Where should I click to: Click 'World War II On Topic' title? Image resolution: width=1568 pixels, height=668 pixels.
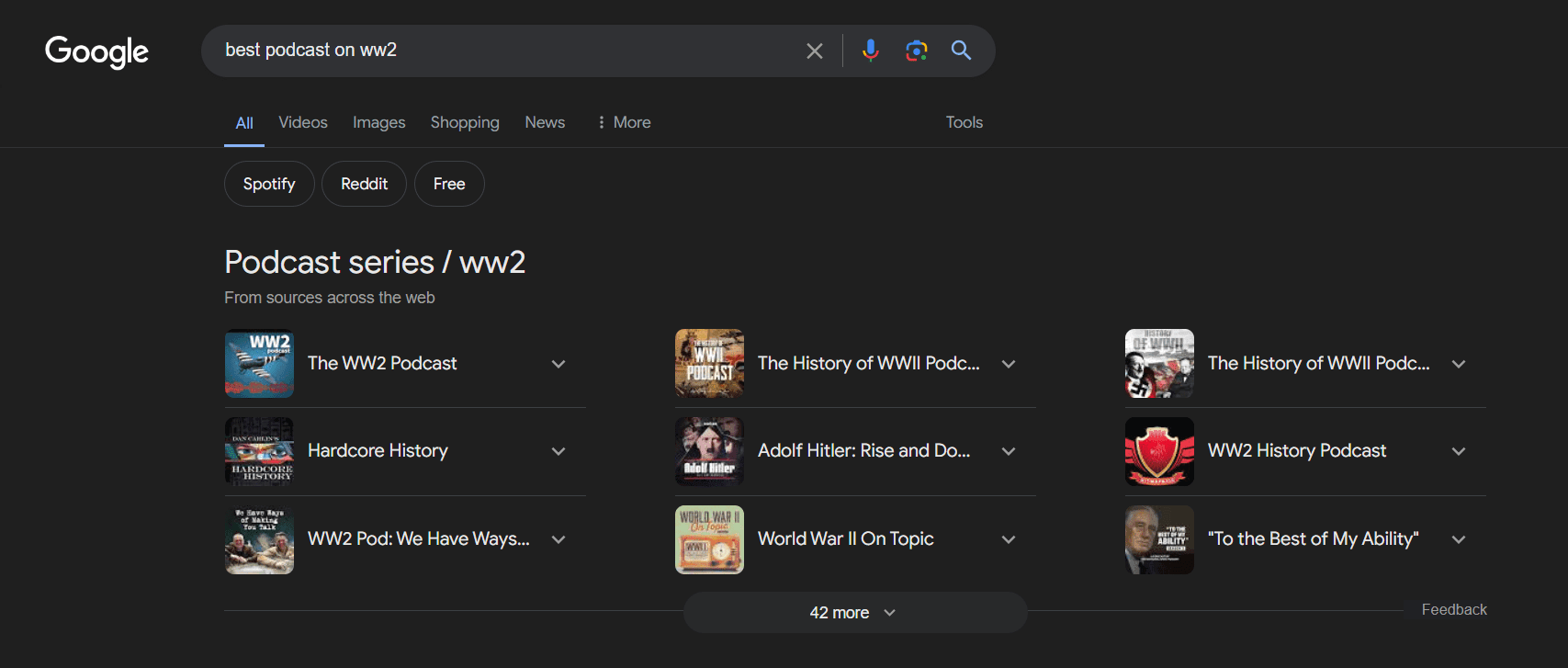point(846,538)
